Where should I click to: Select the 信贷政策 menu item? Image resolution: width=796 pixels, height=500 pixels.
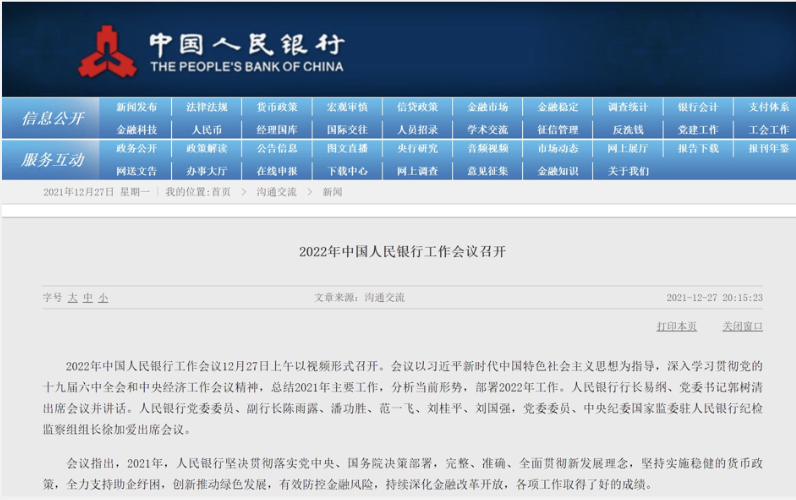point(417,107)
